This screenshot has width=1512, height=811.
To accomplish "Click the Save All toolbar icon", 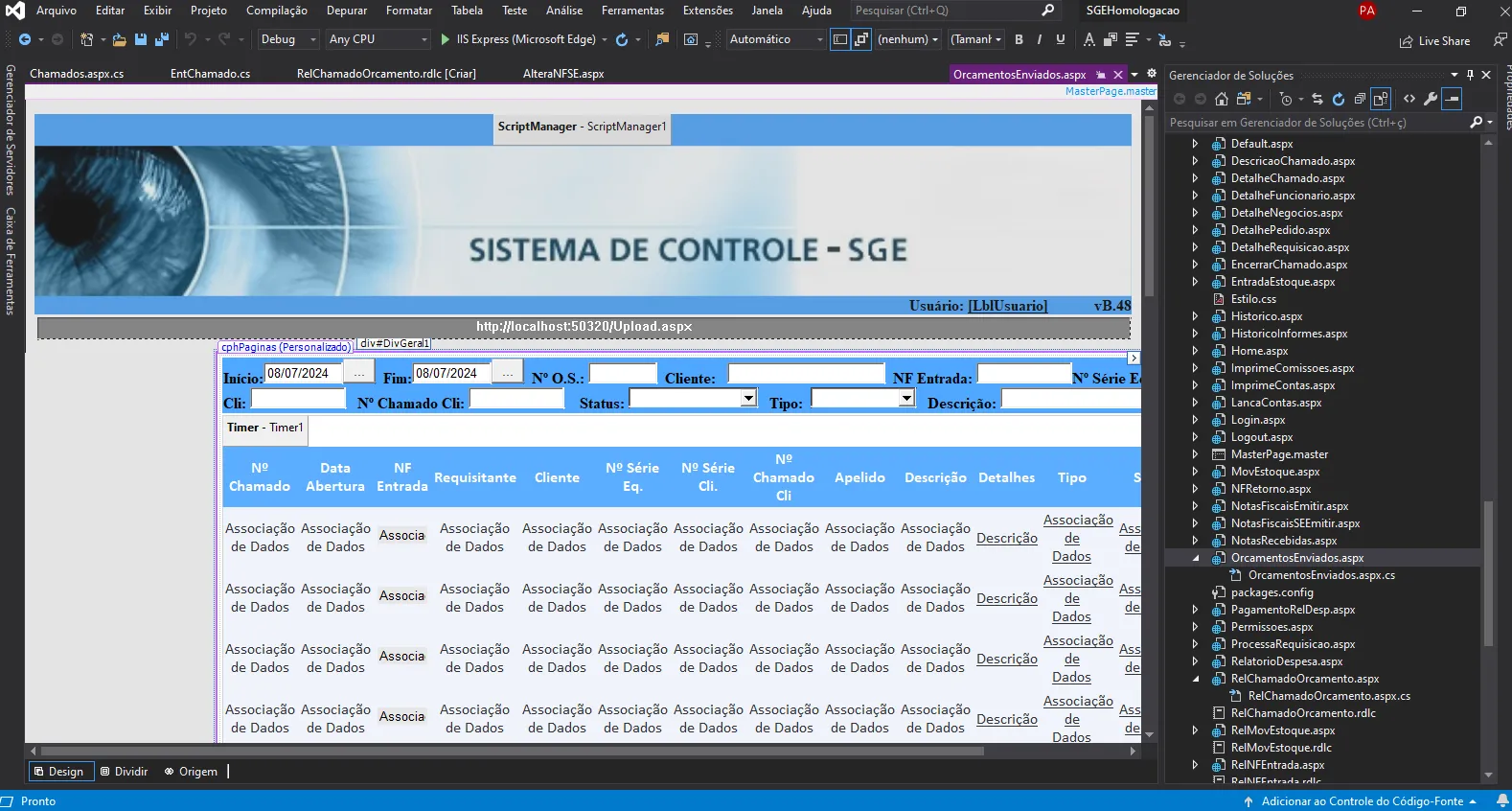I will (x=161, y=39).
